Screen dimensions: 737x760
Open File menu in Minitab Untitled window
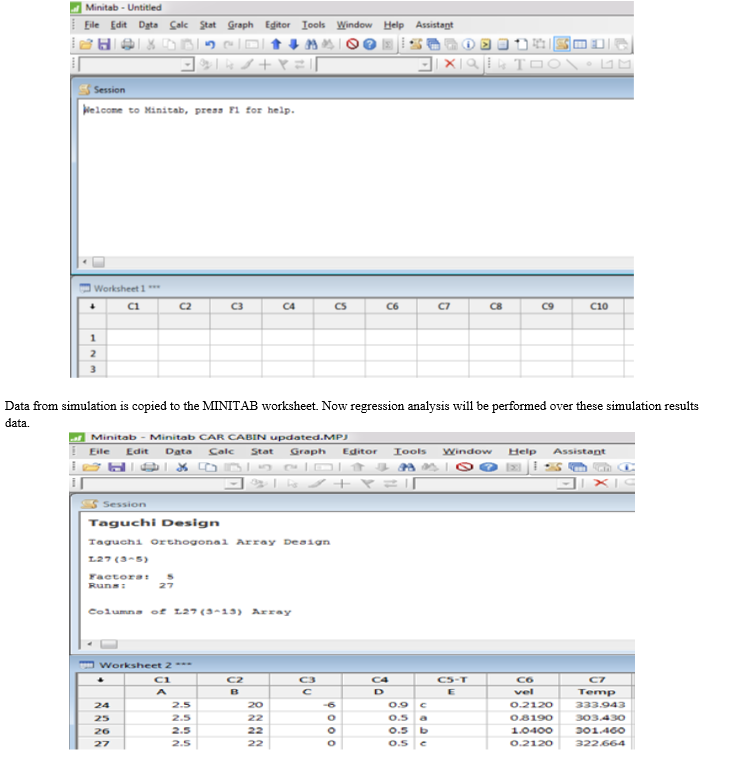[92, 25]
